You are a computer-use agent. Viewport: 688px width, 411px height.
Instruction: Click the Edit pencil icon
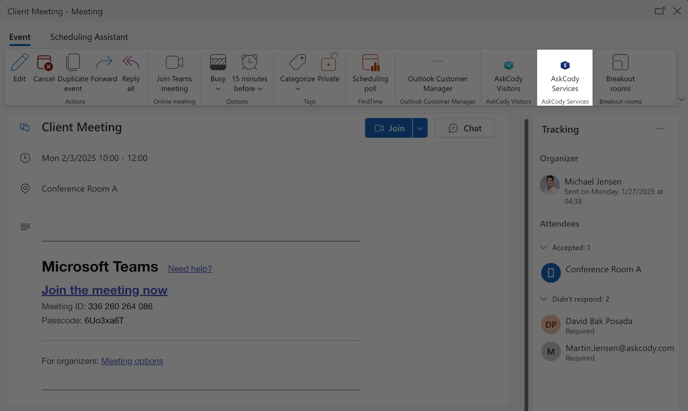pos(19,63)
